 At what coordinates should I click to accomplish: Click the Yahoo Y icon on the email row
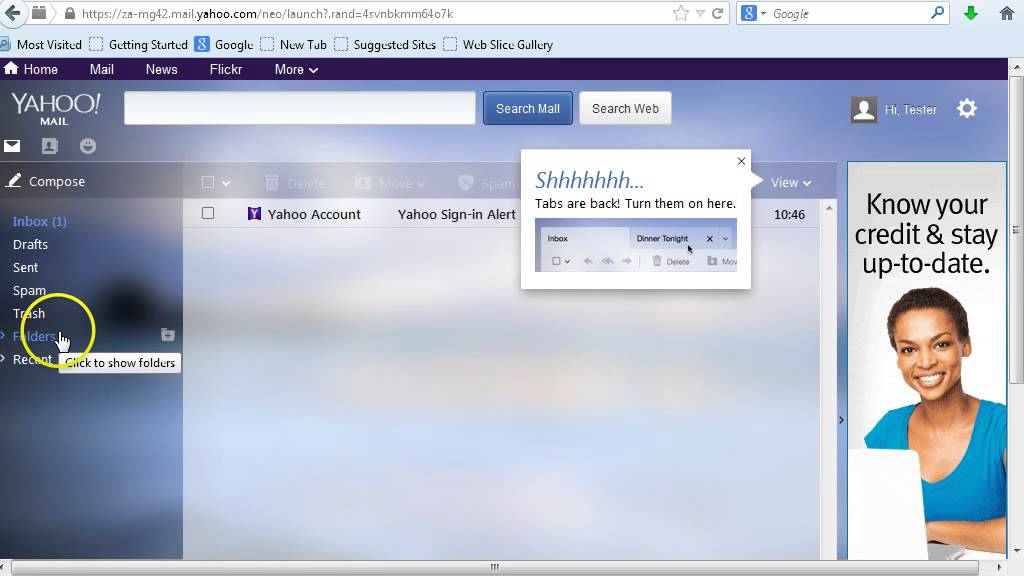click(254, 214)
